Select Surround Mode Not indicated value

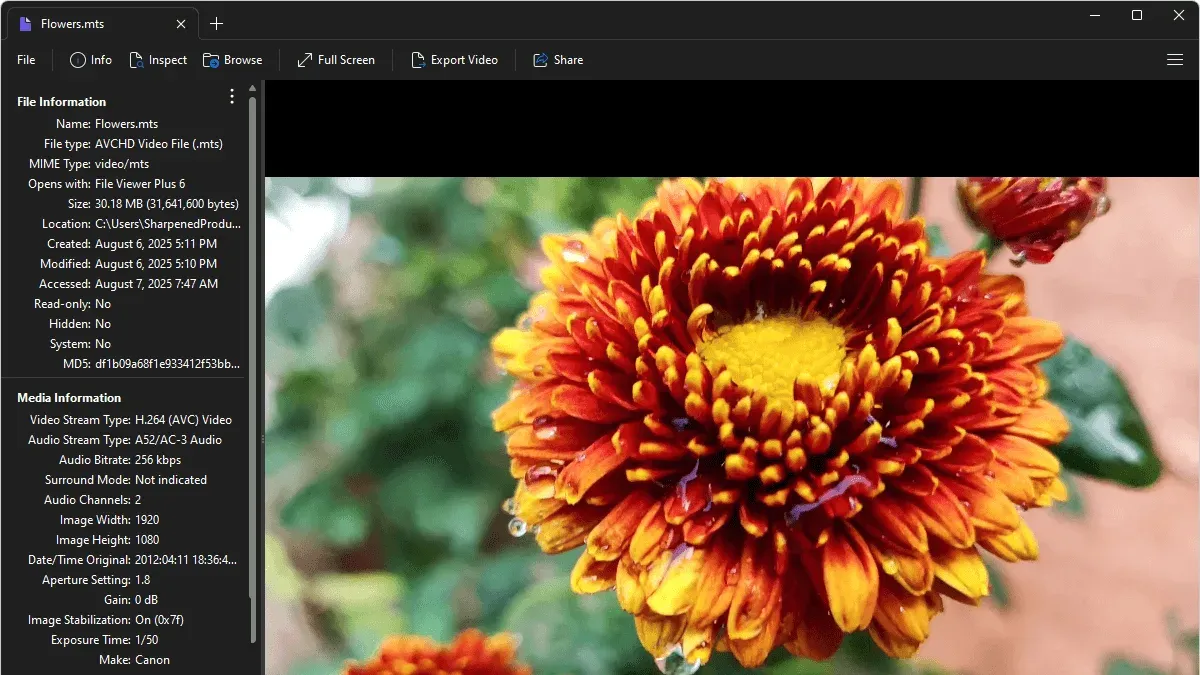[x=171, y=480]
